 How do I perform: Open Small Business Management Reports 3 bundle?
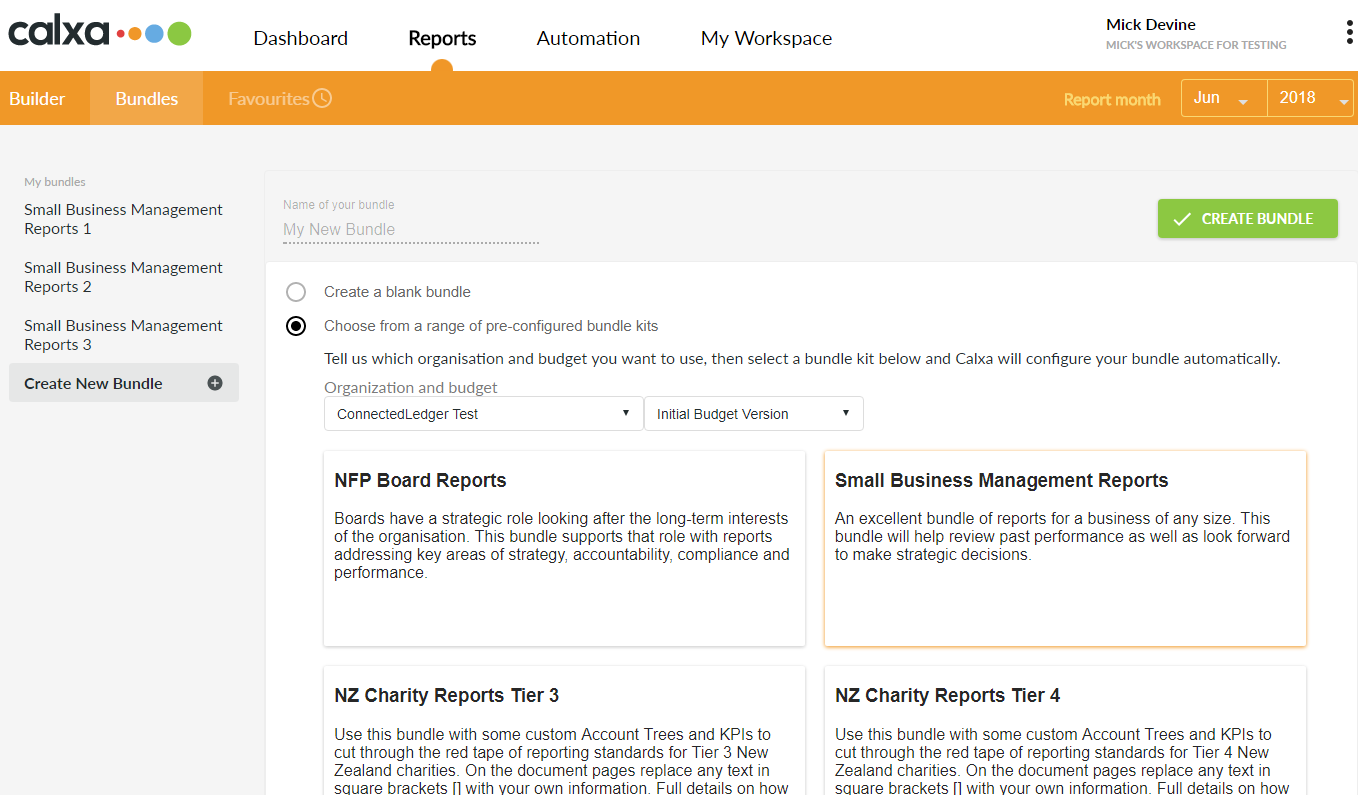(124, 335)
